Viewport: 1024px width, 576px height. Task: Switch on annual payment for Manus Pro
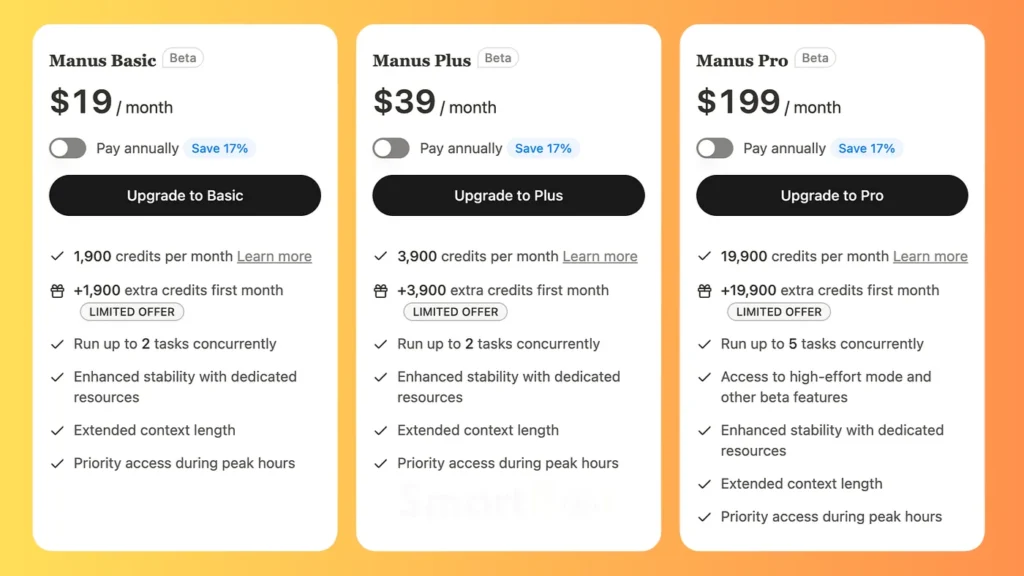(715, 148)
